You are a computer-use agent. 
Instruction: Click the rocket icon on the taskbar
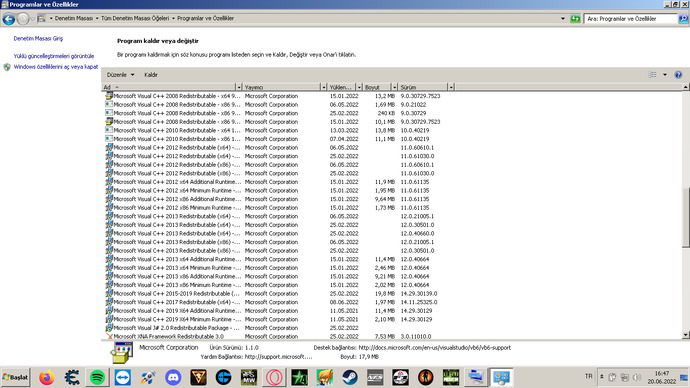coord(148,377)
